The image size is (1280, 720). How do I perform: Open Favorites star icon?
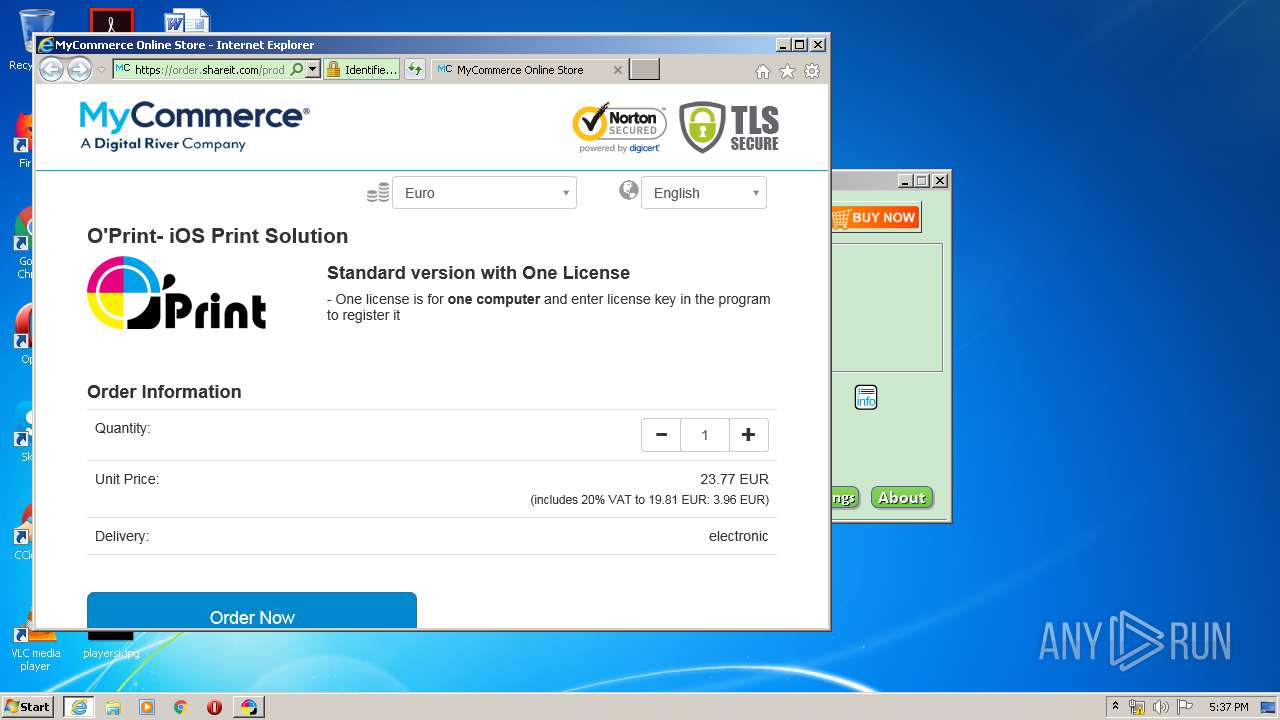[787, 71]
